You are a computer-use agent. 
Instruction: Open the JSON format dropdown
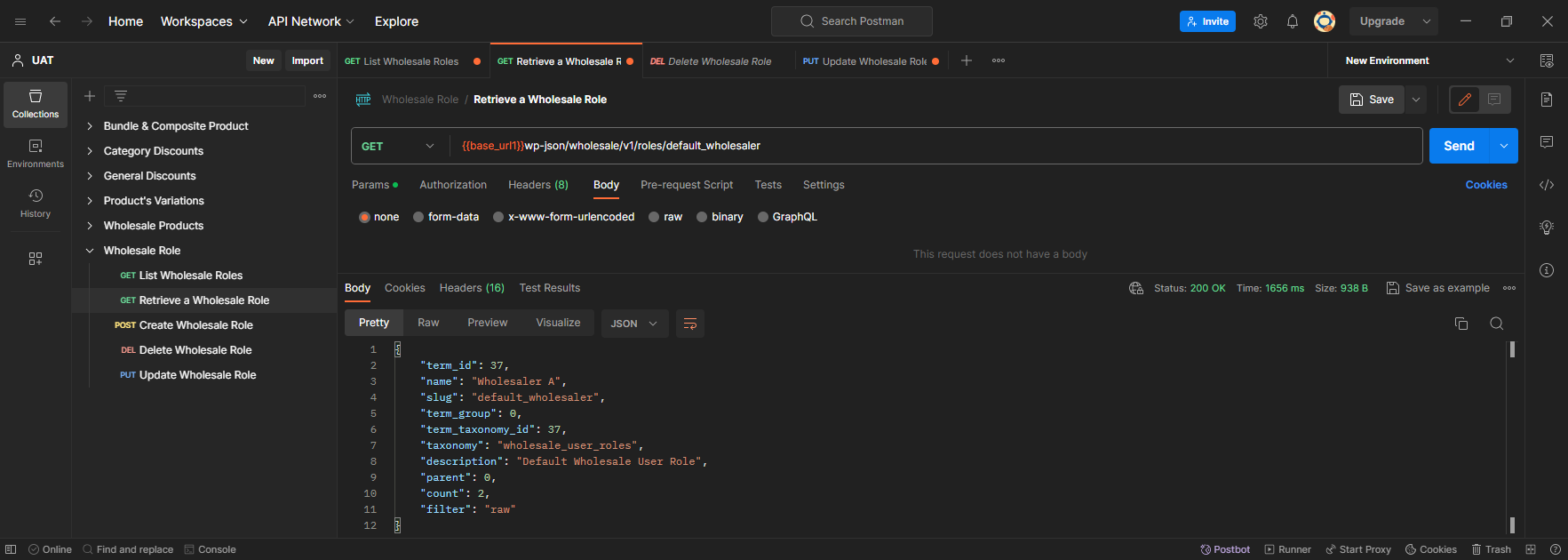pos(634,324)
